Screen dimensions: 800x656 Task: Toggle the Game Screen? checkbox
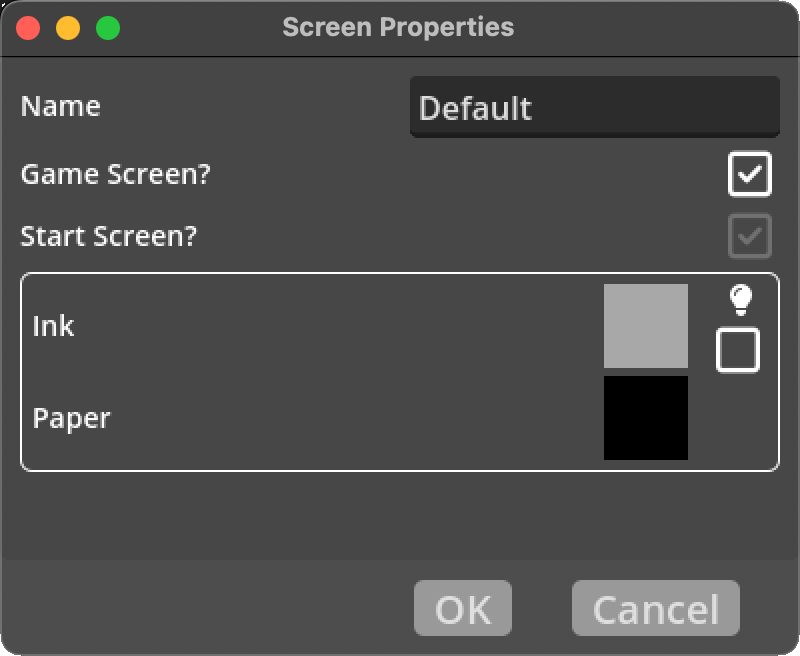(749, 175)
